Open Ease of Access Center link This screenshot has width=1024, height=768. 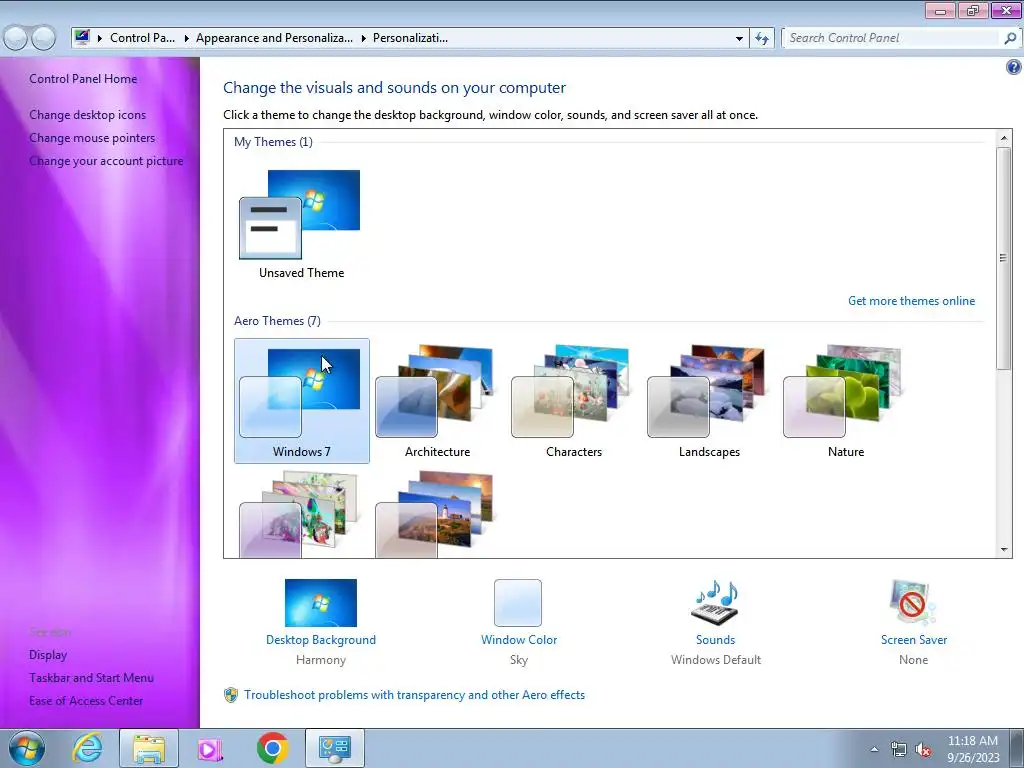(x=86, y=701)
